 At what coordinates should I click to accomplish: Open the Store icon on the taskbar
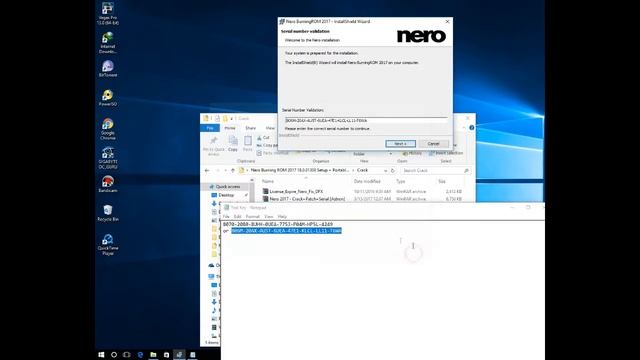click(166, 355)
